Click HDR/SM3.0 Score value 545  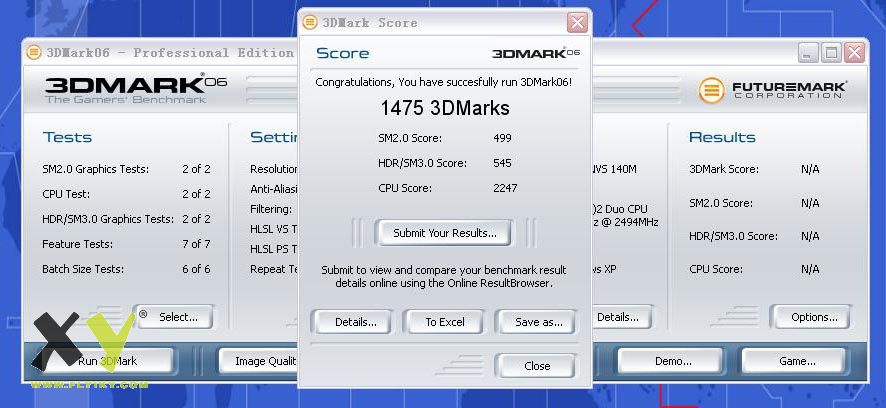coord(502,163)
